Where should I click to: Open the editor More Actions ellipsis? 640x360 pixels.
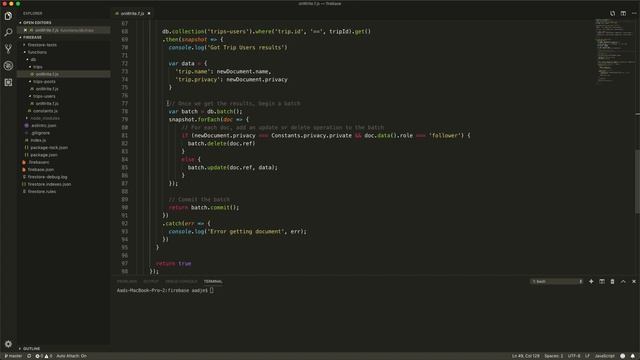(x=634, y=13)
